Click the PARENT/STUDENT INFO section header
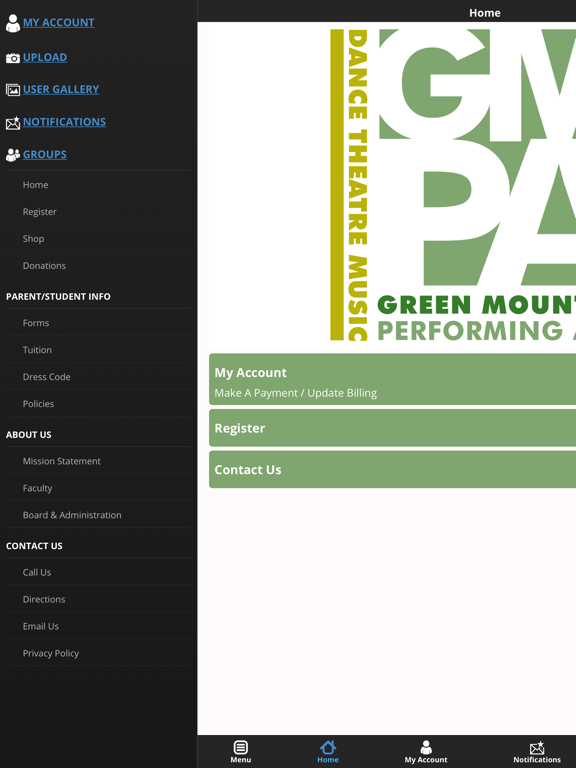Viewport: 576px width, 768px height. click(x=58, y=296)
